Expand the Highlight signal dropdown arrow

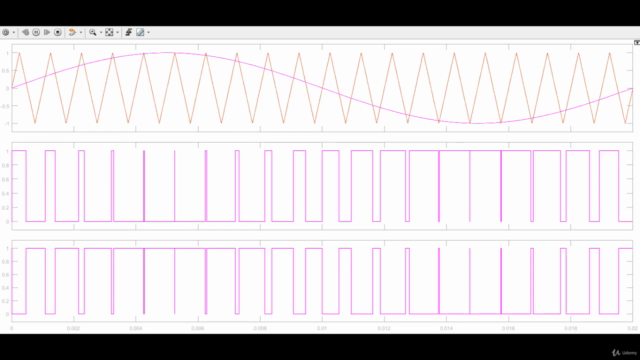click(80, 32)
